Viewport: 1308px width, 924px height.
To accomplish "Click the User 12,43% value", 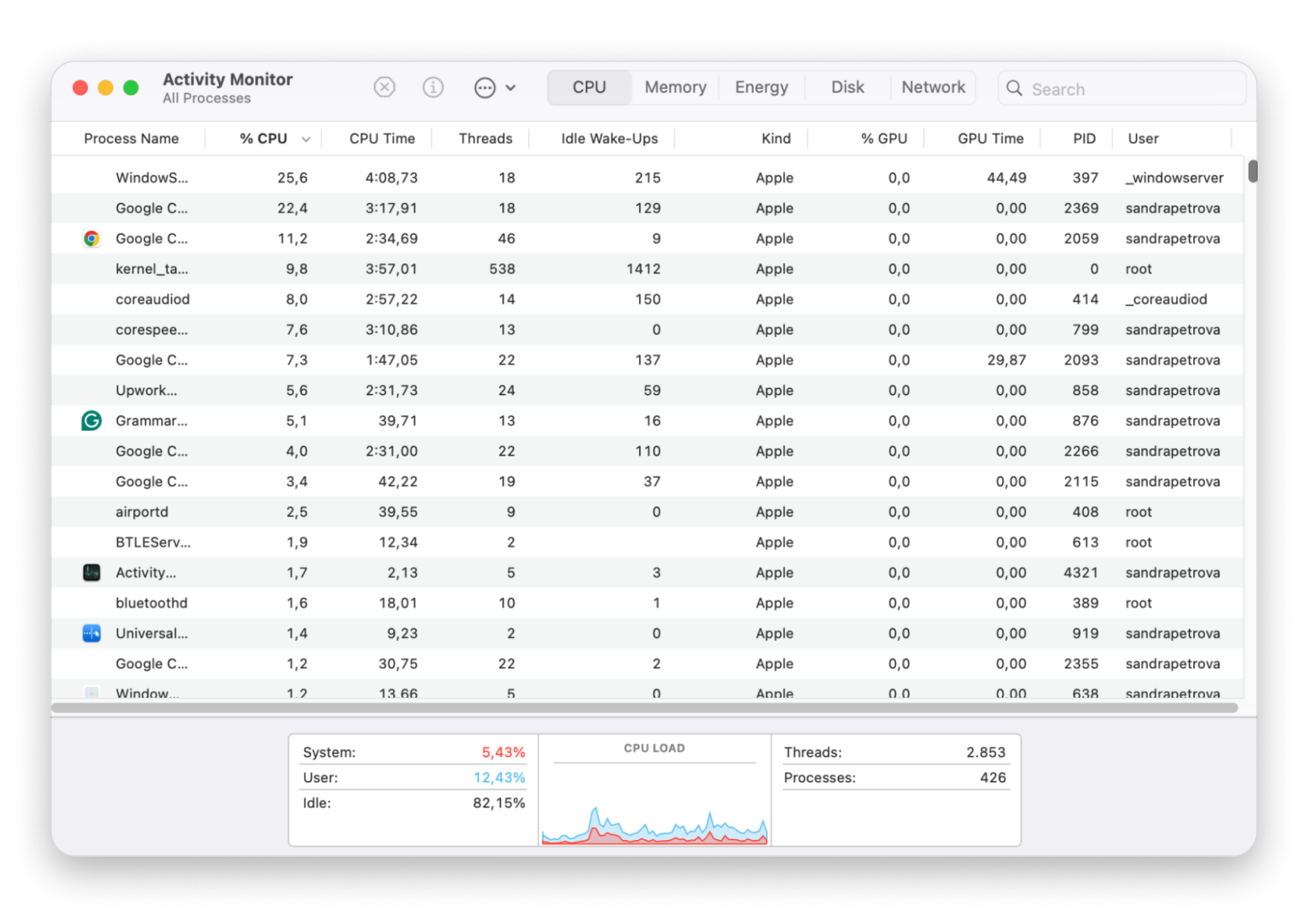I will 499,777.
